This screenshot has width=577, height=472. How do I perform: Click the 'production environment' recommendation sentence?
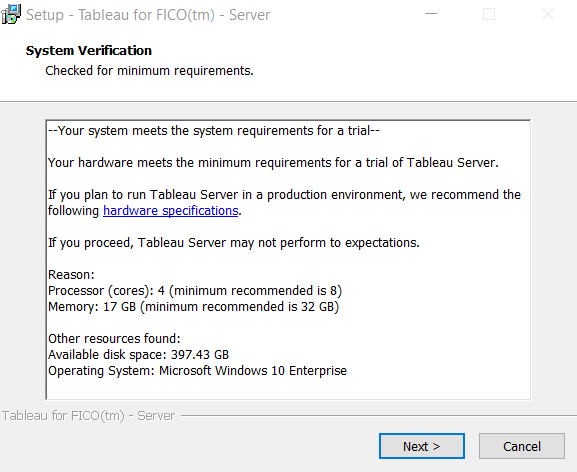tap(284, 202)
